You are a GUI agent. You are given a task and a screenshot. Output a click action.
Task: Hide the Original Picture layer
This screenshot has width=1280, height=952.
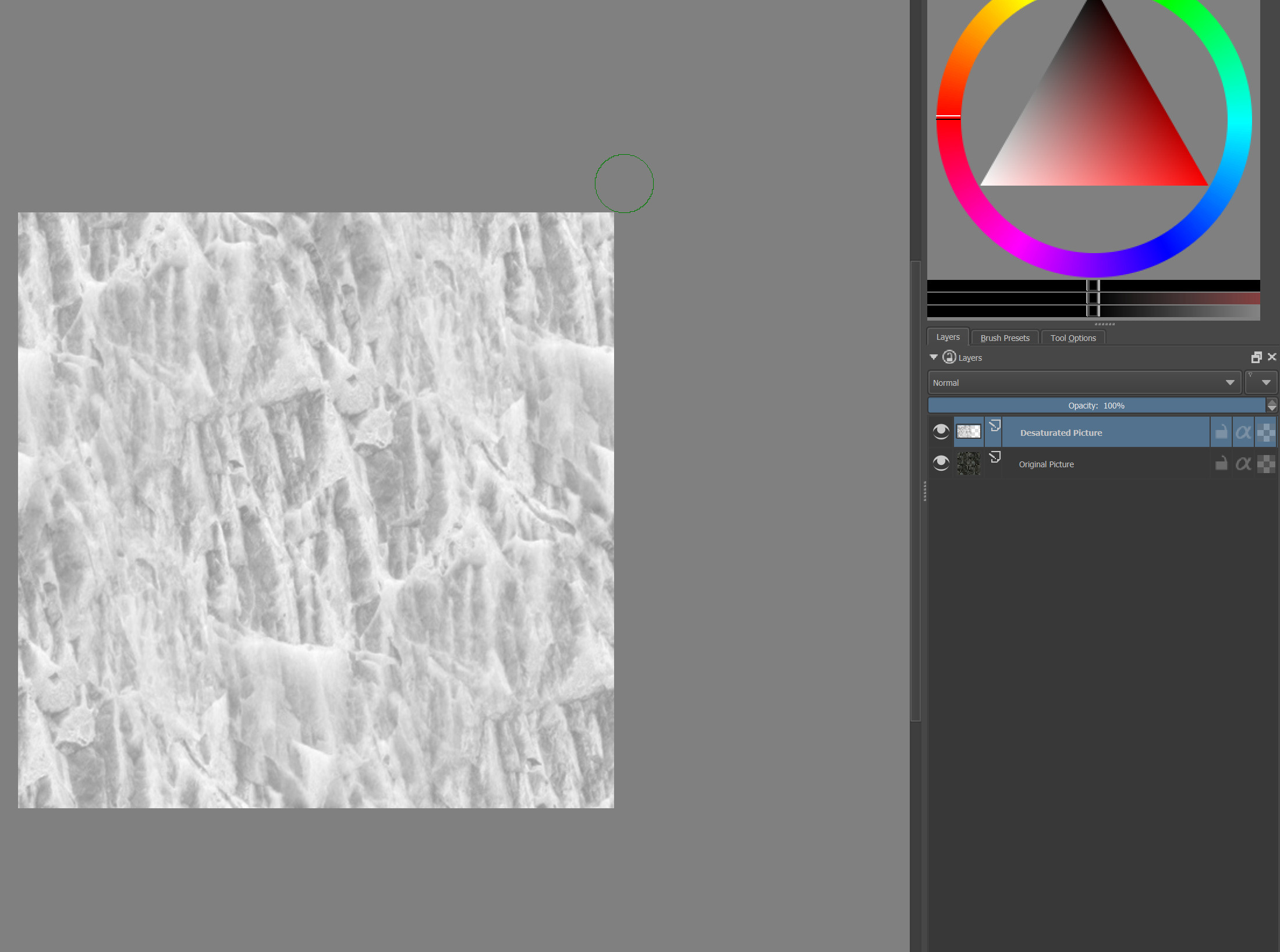941,463
